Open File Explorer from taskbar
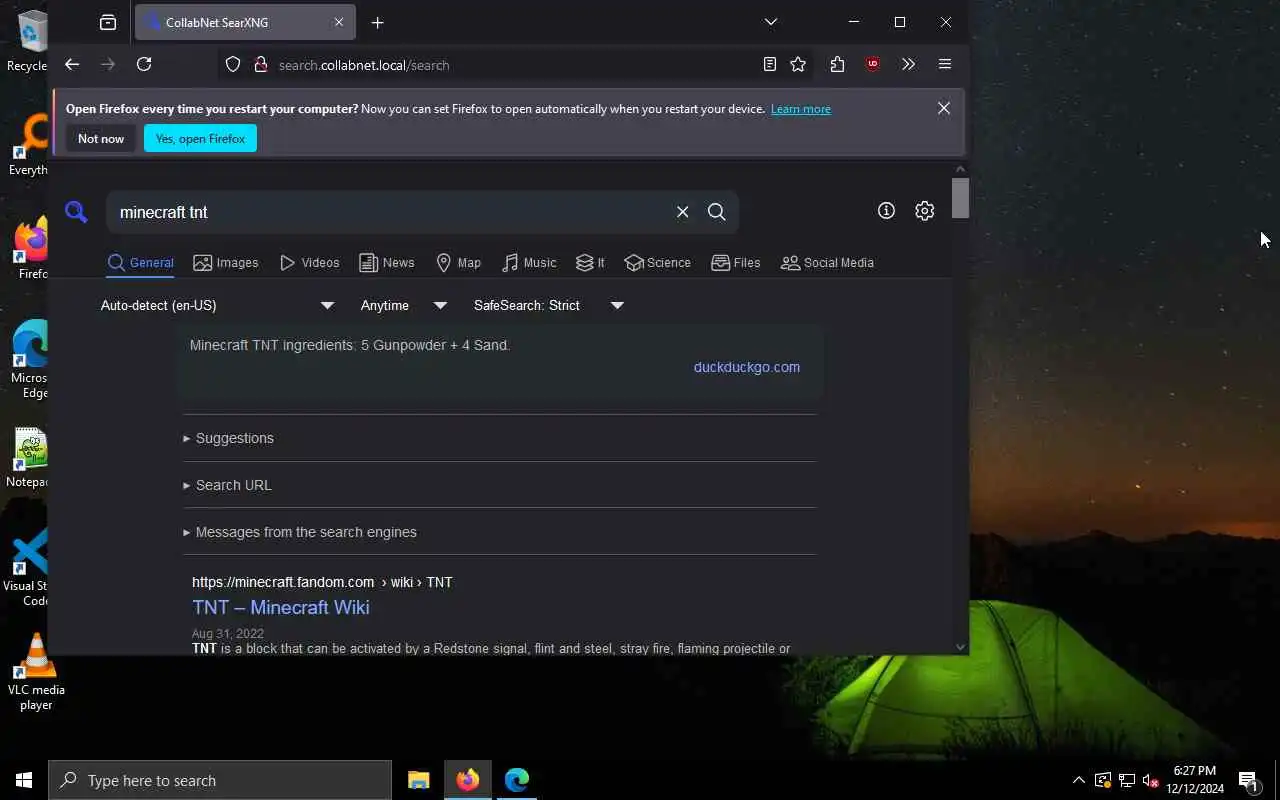The height and width of the screenshot is (800, 1280). coord(419,780)
